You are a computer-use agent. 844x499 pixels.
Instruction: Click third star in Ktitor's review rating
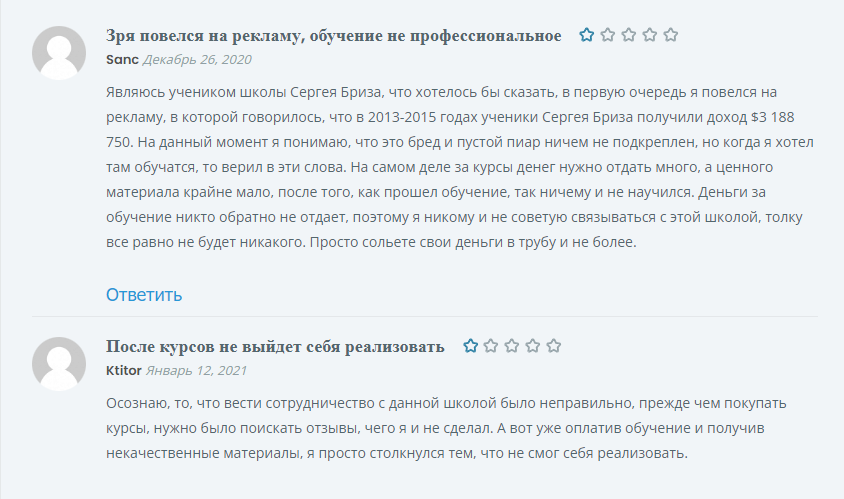512,346
